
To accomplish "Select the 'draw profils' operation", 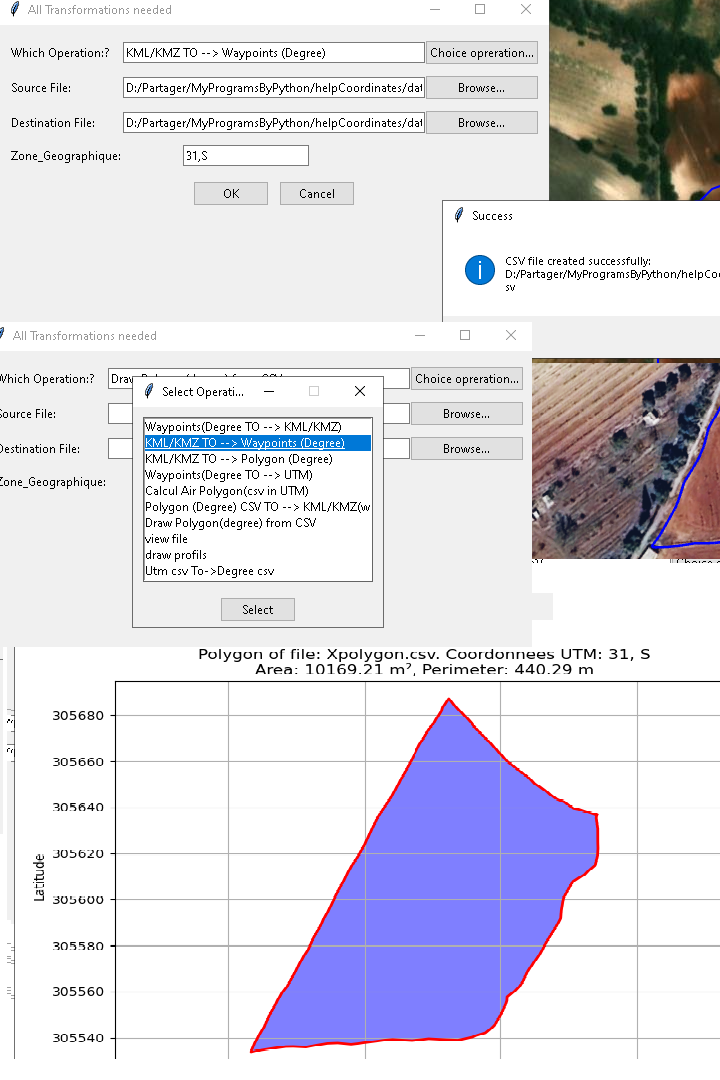I will (176, 555).
